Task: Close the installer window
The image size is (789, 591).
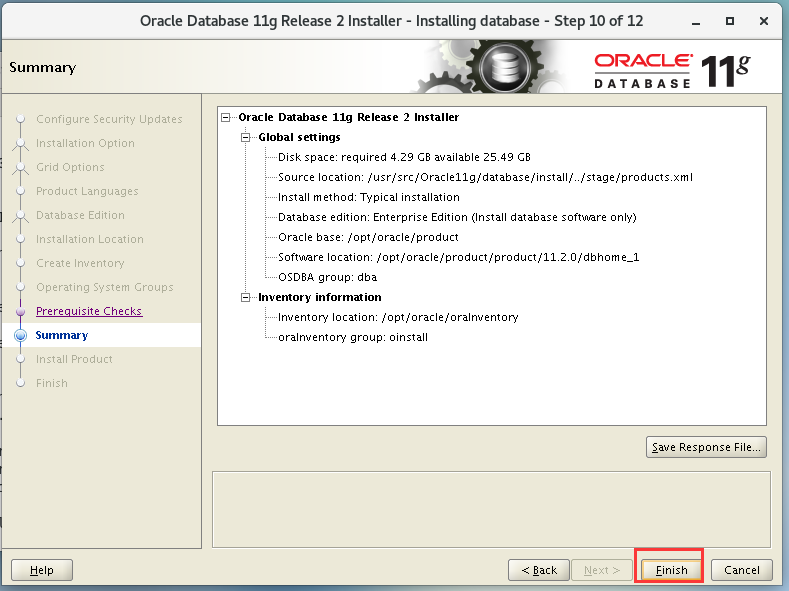Action: 764,21
